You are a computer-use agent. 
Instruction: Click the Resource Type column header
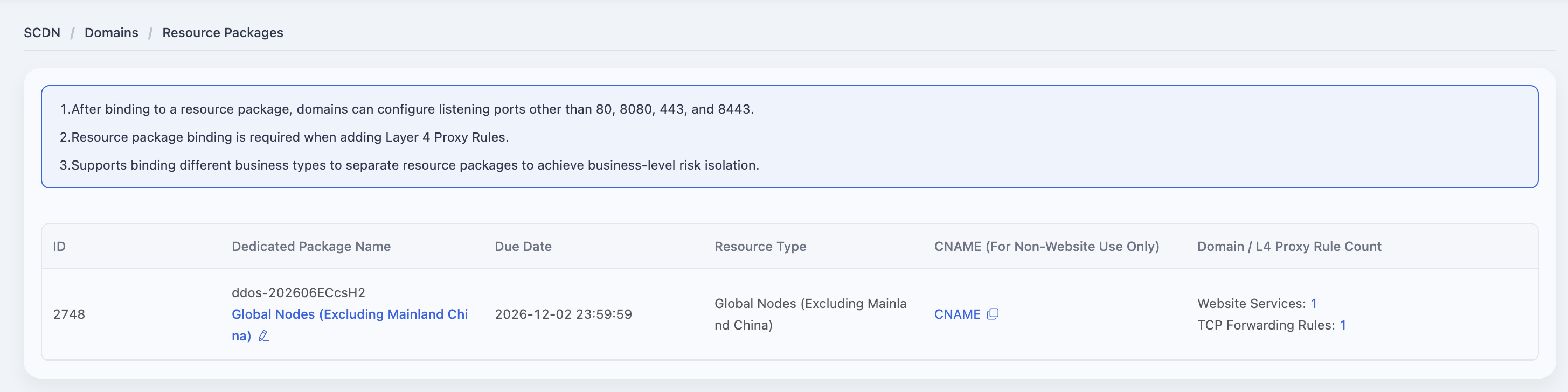click(x=760, y=247)
